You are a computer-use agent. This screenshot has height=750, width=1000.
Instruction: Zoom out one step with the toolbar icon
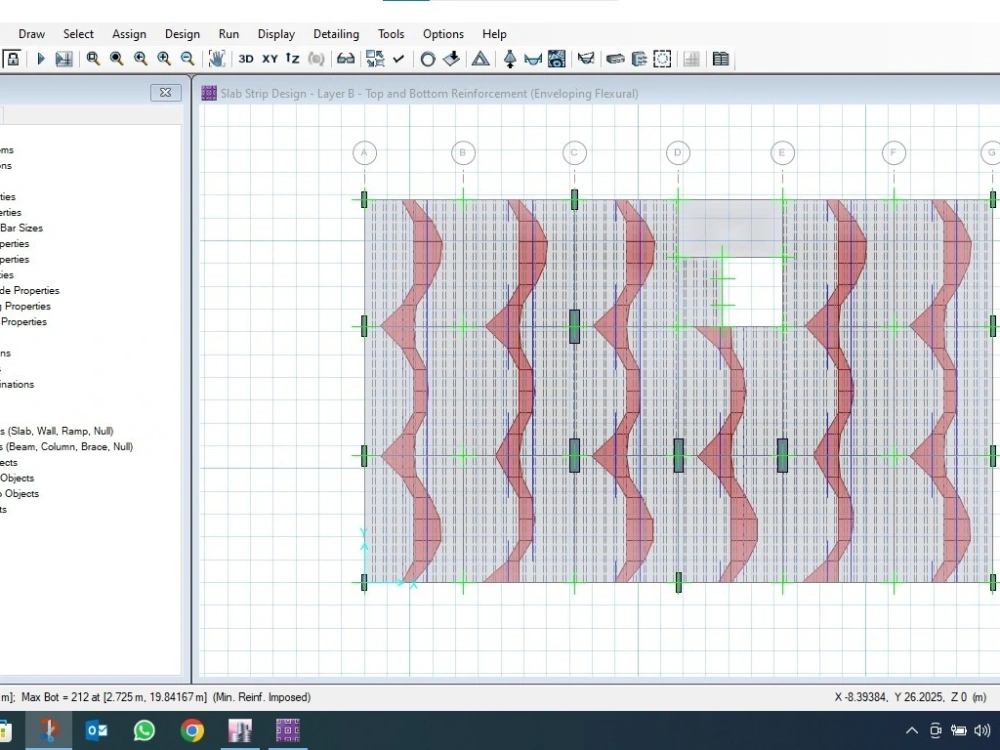pyautogui.click(x=188, y=59)
